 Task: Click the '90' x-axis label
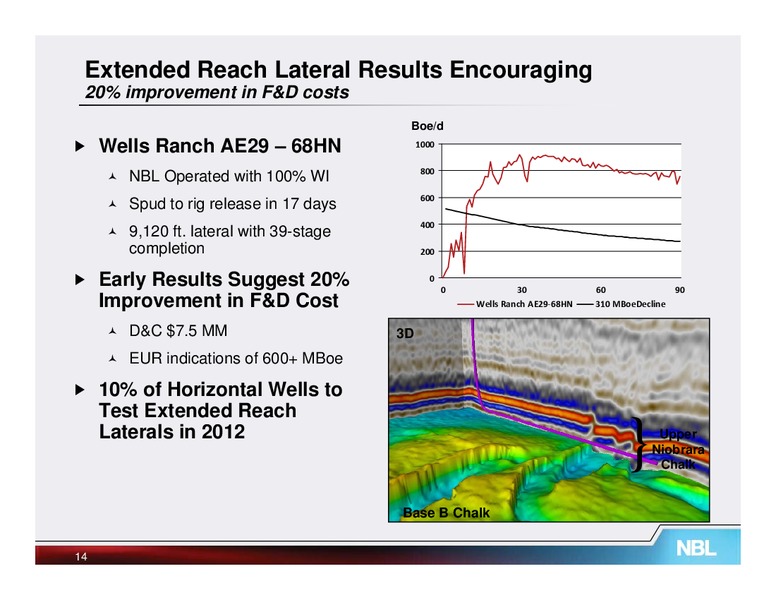pos(679,290)
